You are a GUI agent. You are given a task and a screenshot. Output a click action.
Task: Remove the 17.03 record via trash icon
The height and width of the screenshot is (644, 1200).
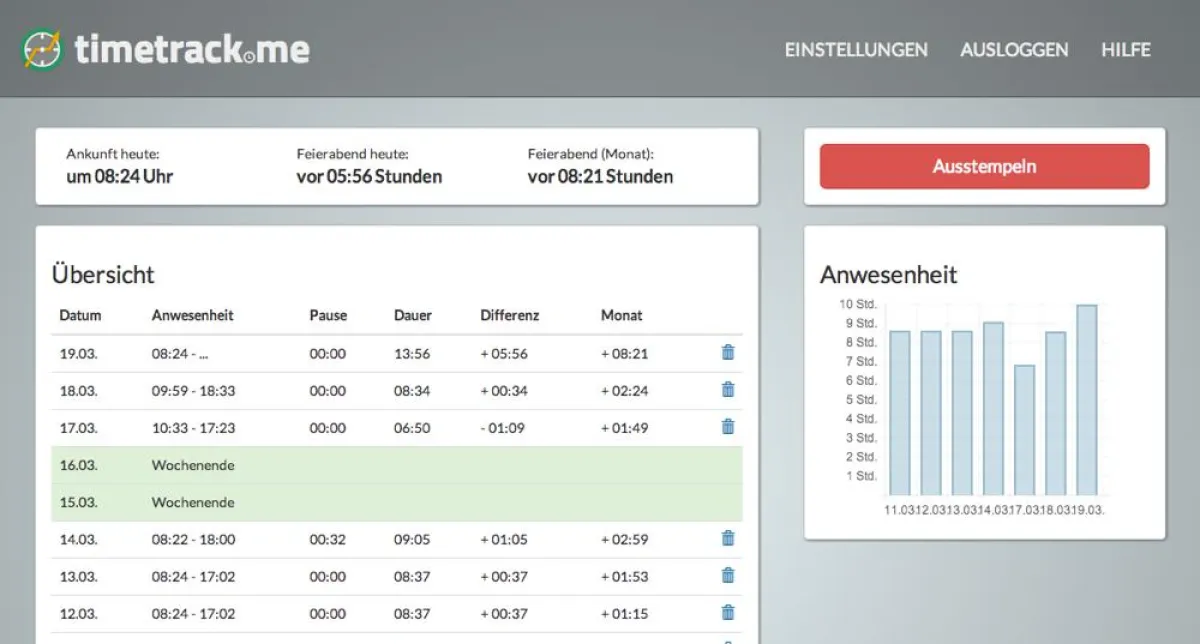pos(727,427)
